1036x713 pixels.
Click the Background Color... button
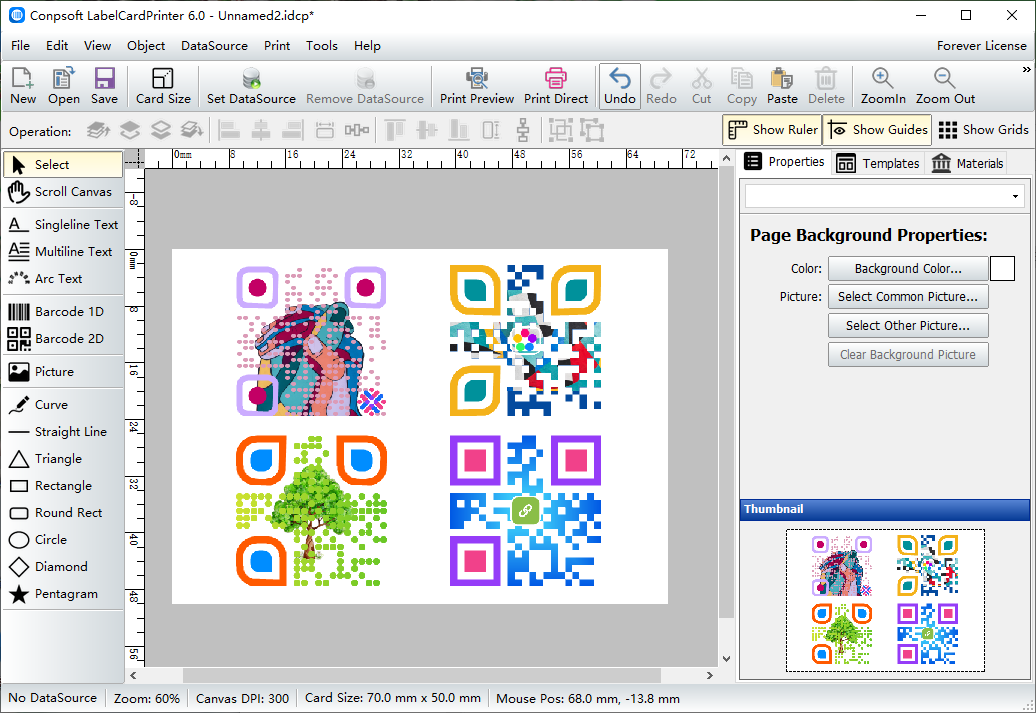[x=908, y=269]
